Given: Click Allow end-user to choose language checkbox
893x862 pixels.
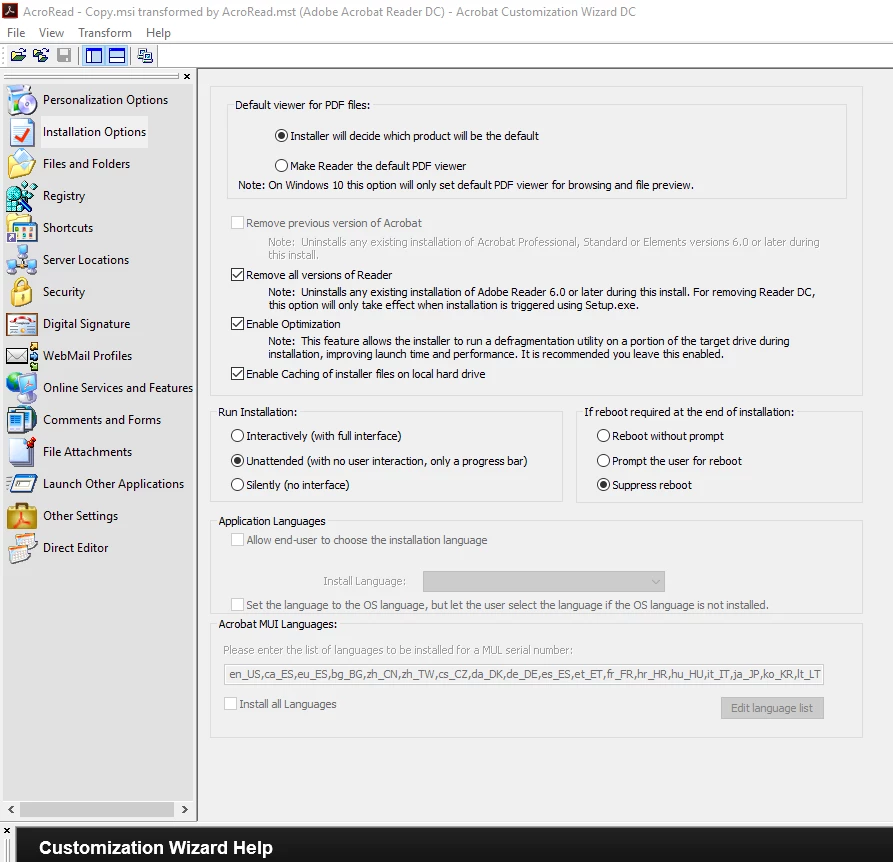Looking at the screenshot, I should 237,540.
